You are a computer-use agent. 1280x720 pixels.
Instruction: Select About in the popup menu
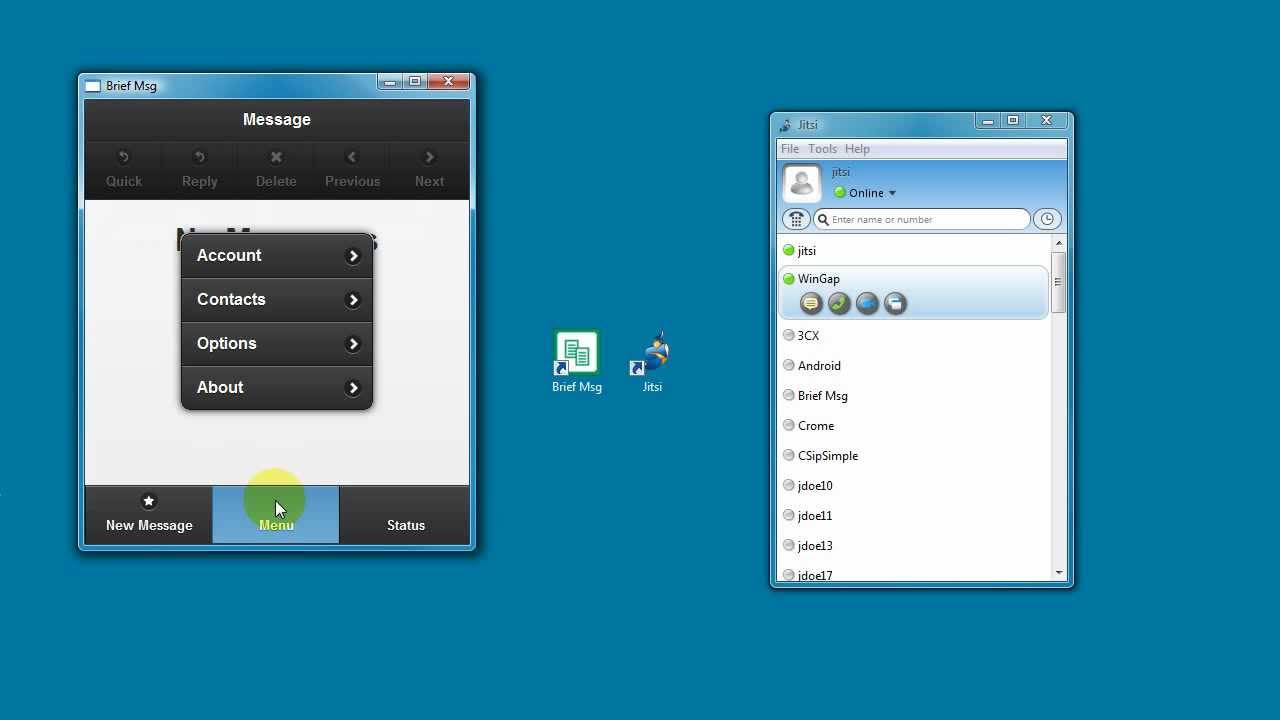277,388
